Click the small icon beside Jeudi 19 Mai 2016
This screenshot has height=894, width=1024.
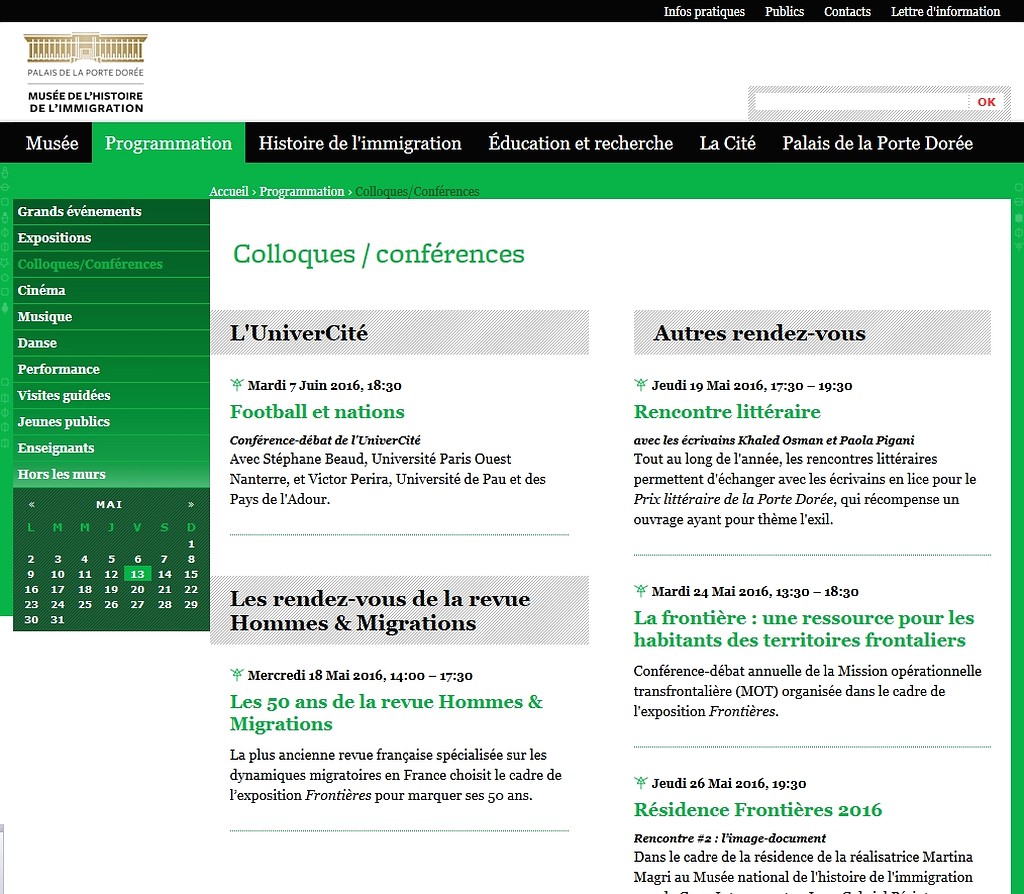[641, 385]
